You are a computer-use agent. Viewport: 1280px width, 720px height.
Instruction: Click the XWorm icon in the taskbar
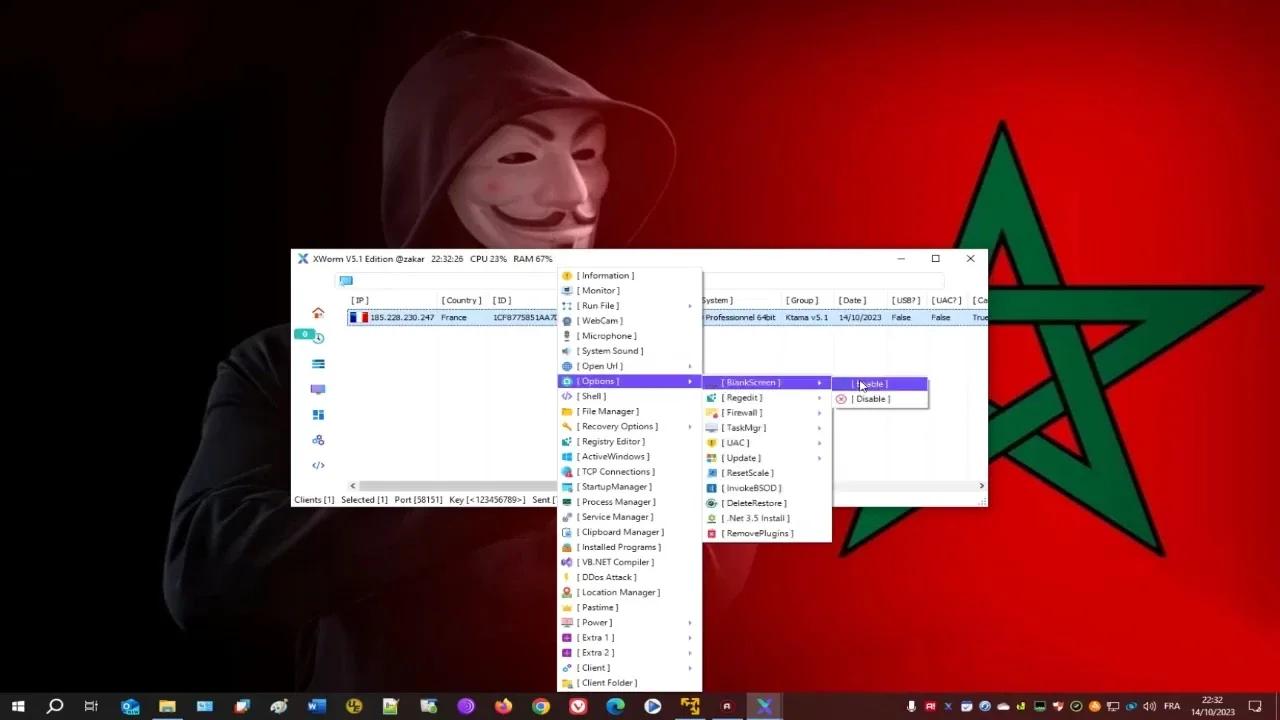click(x=764, y=705)
